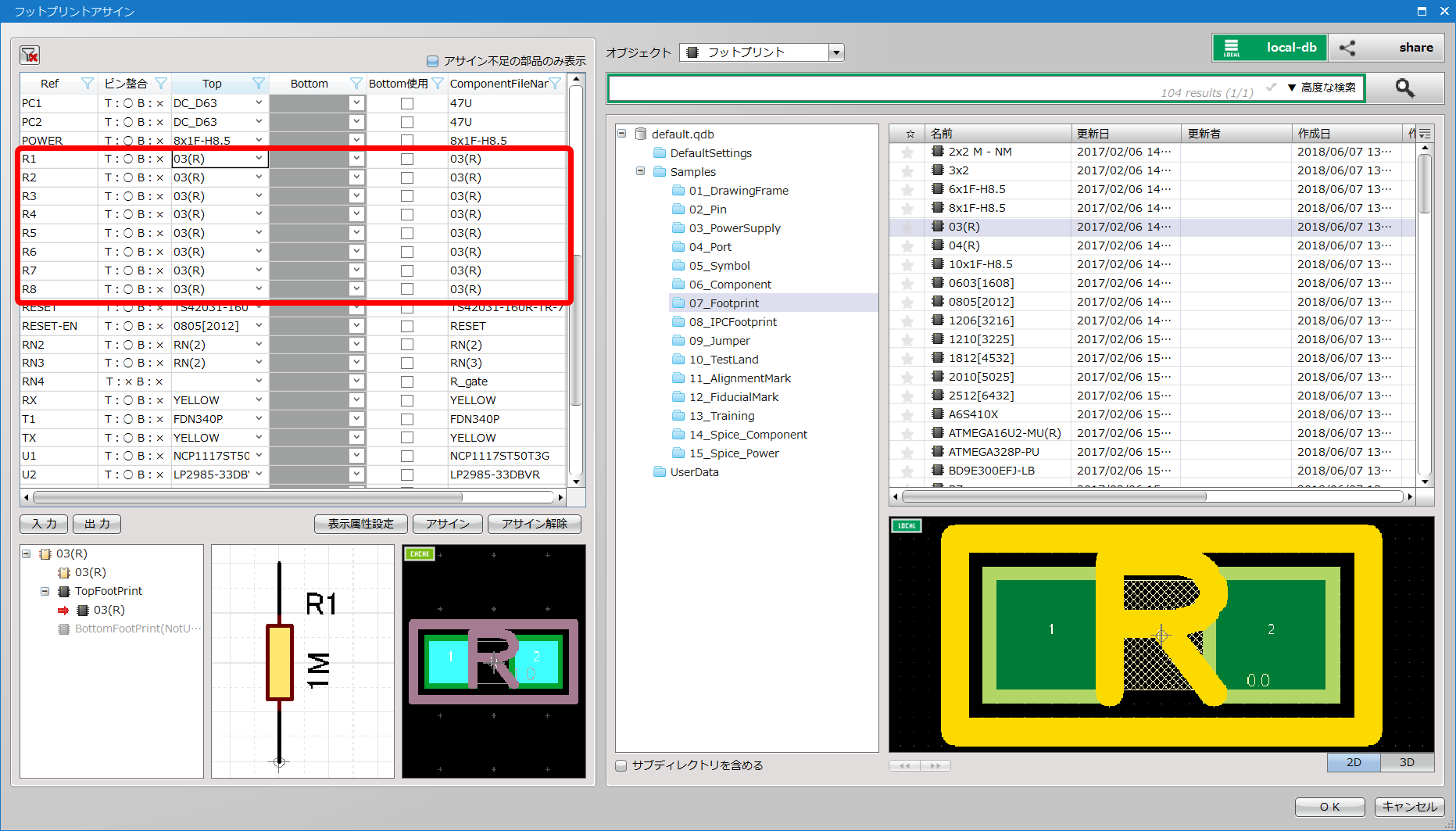Open Top footprint dropdown for R1
Screen dimensions: 1456x831
(x=259, y=159)
